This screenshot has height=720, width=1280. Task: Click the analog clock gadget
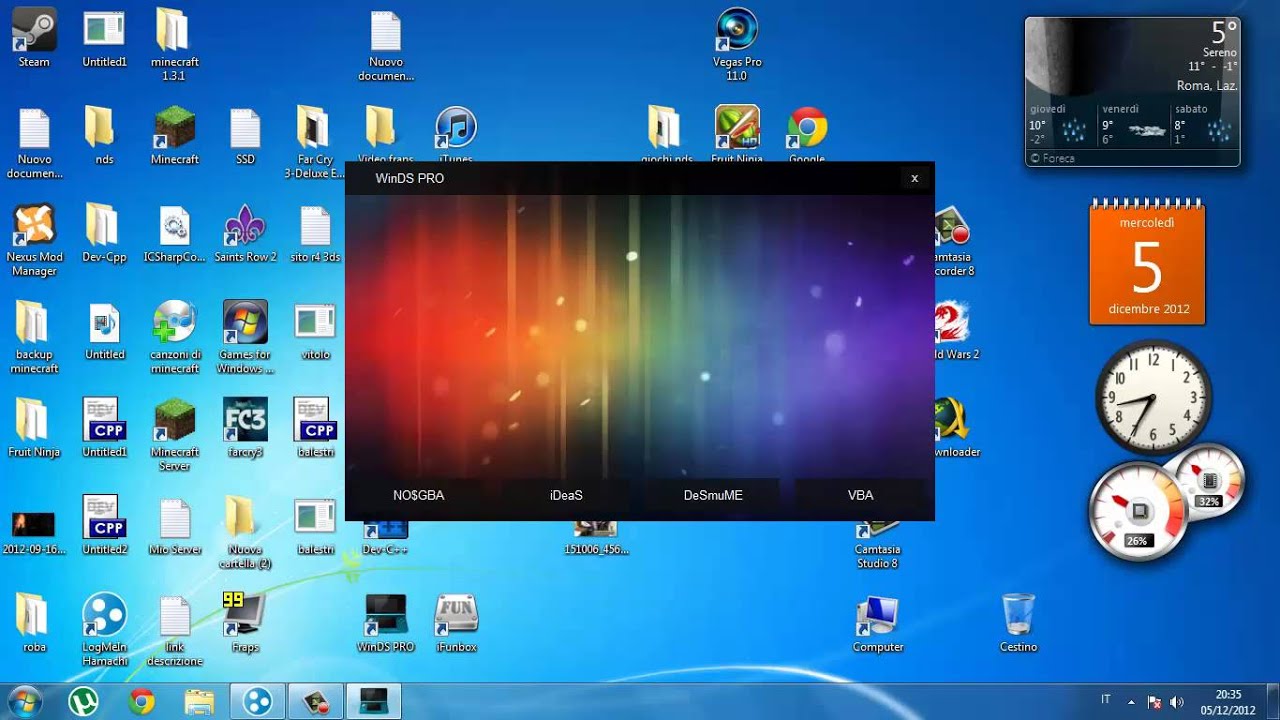[x=1153, y=398]
